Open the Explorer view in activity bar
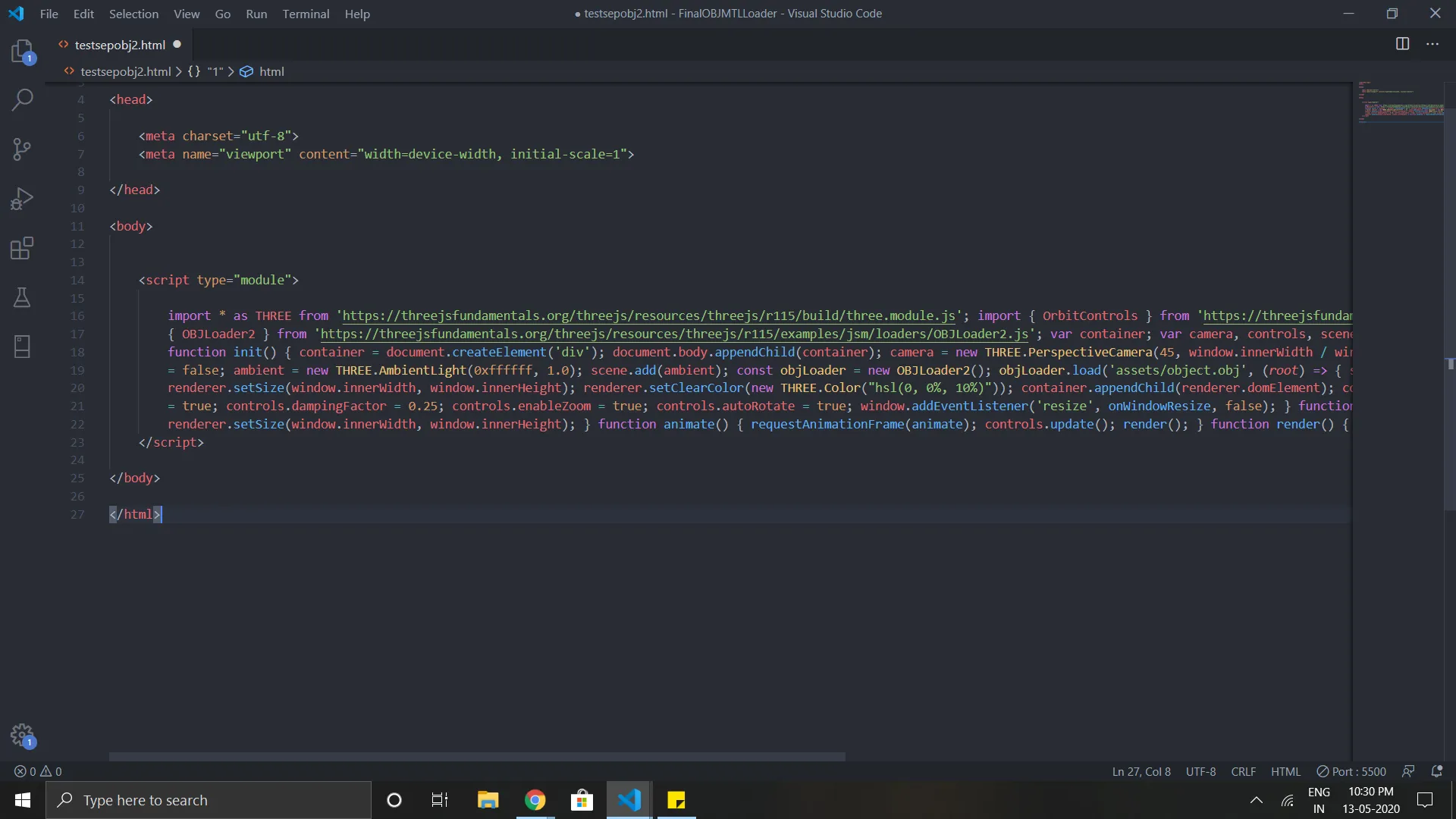Image resolution: width=1456 pixels, height=819 pixels. (22, 52)
